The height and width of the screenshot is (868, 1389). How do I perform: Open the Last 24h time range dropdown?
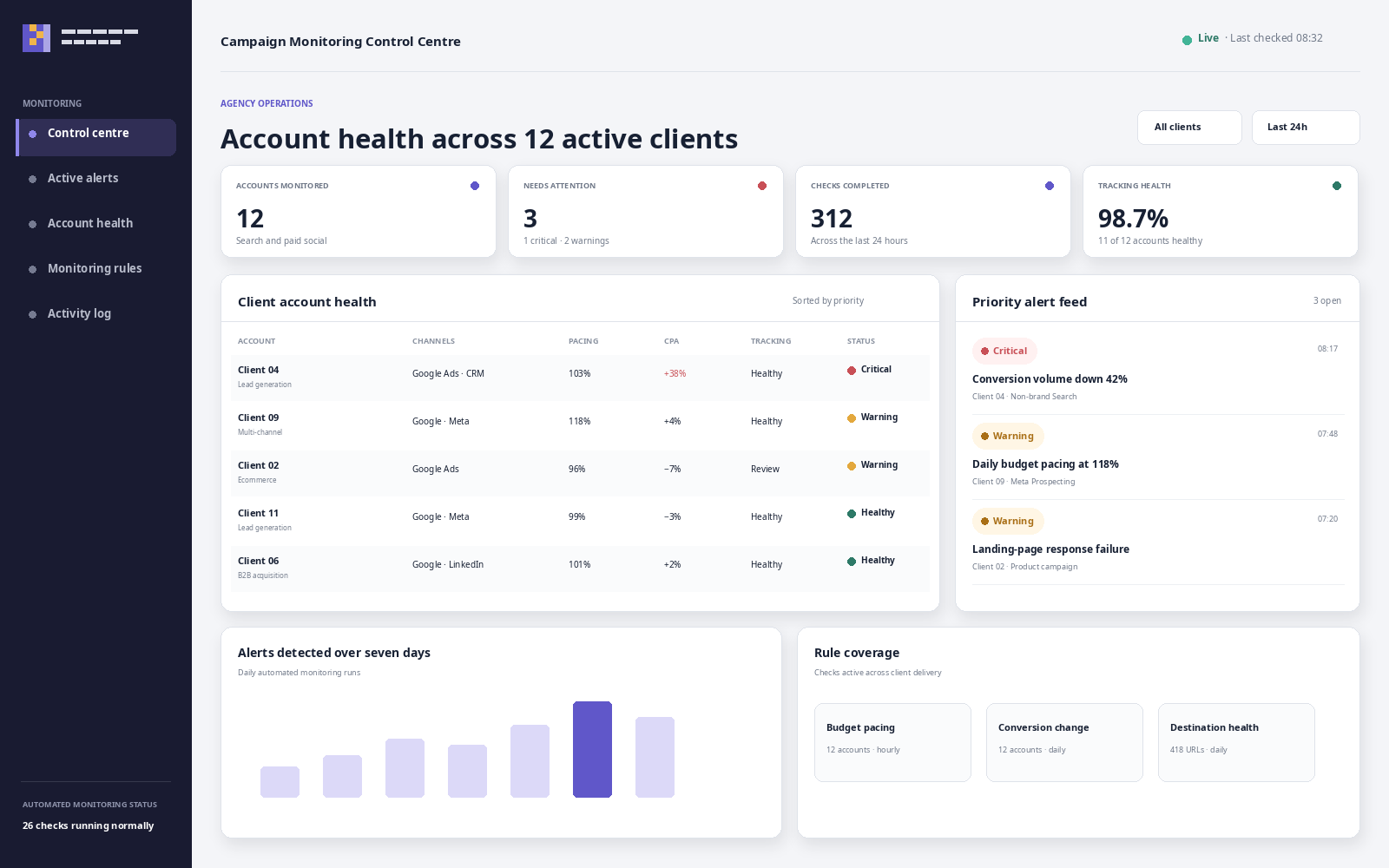(1306, 127)
